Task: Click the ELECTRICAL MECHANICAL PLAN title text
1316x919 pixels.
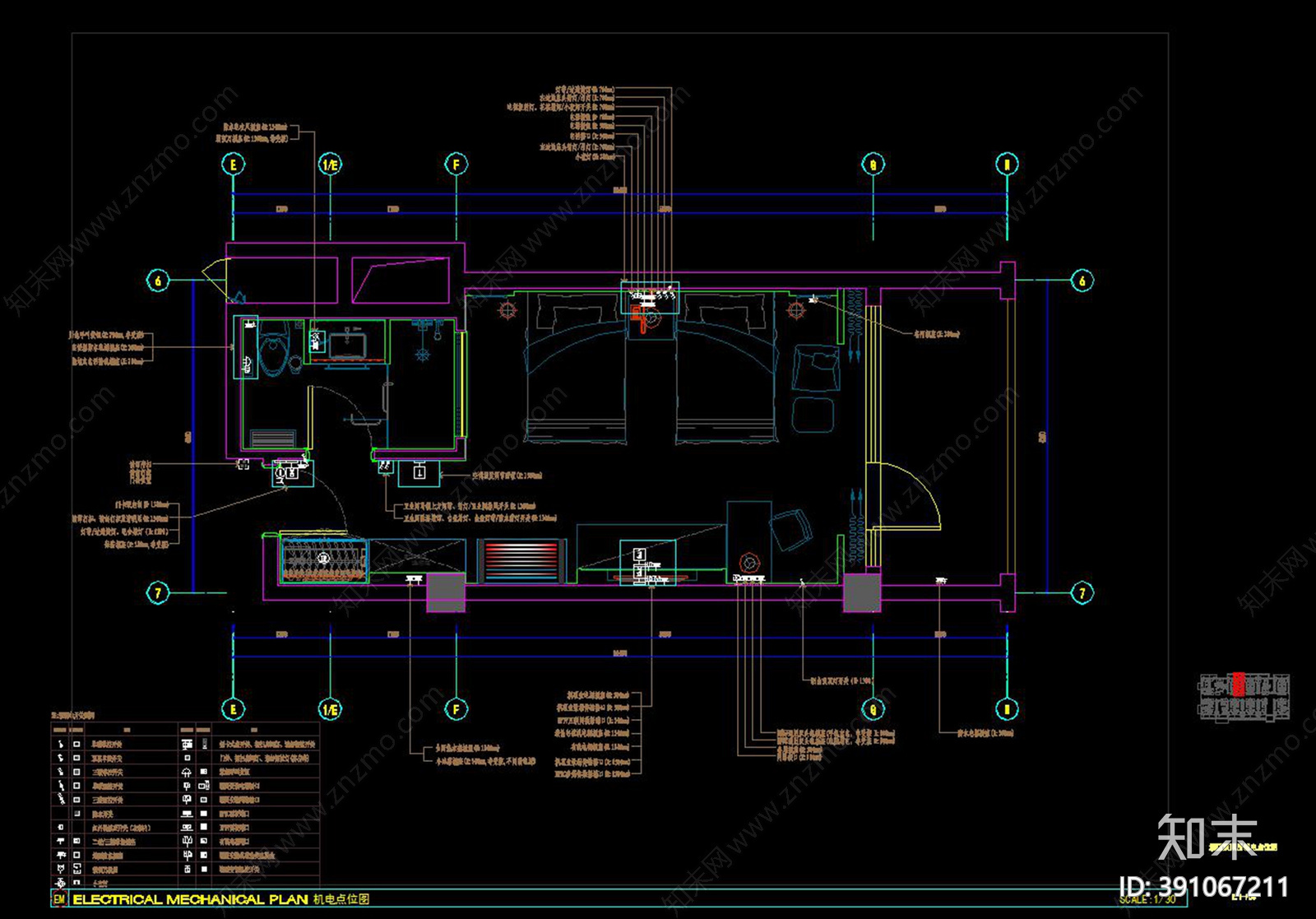Action: (x=190, y=899)
